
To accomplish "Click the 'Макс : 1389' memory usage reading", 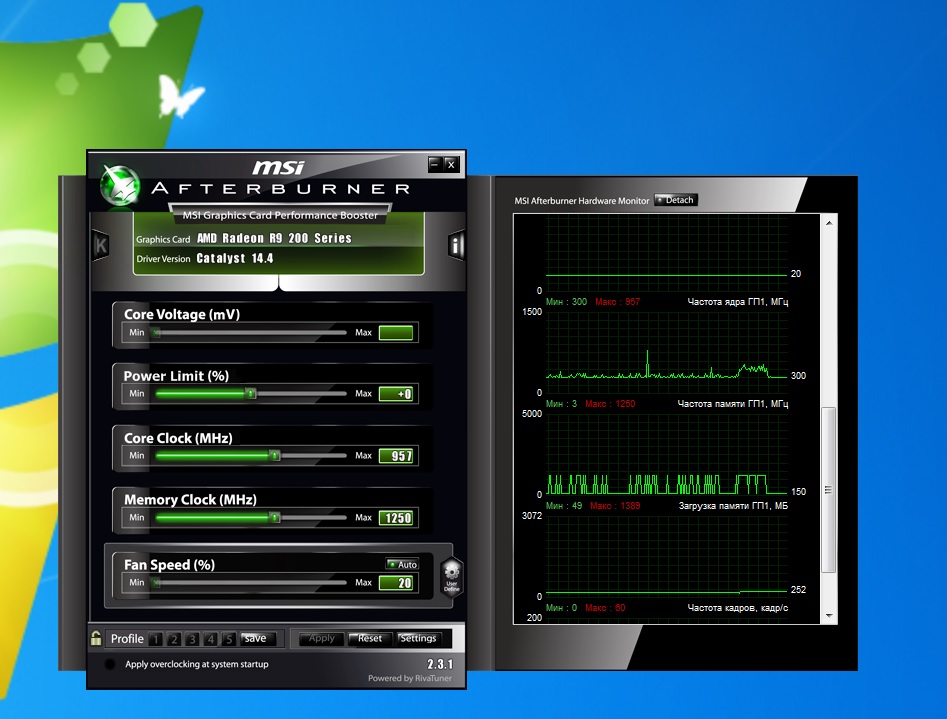I will click(x=615, y=506).
